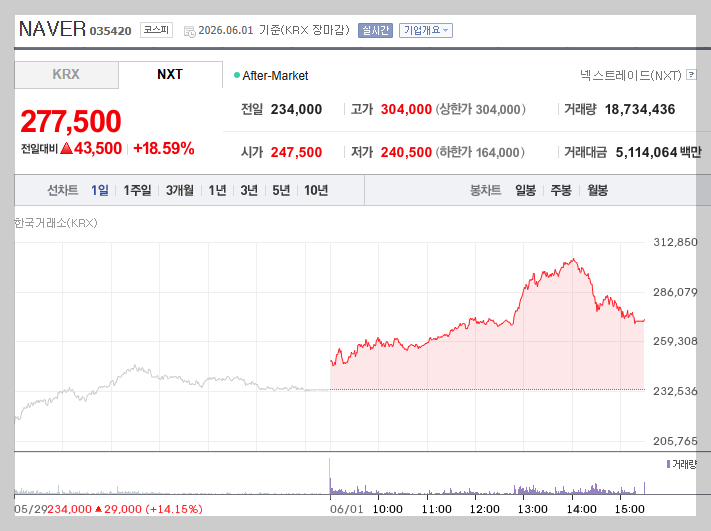This screenshot has width=711, height=531.
Task: Switch to 주봉 candle chart
Action: (561, 190)
